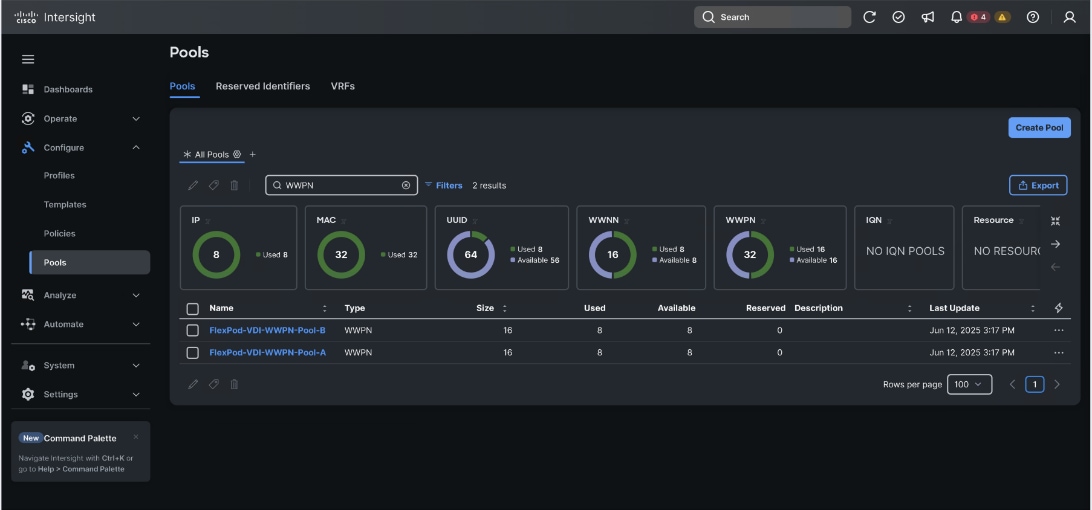
Task: Dismiss the Command Palette notice
Action: click(x=136, y=437)
